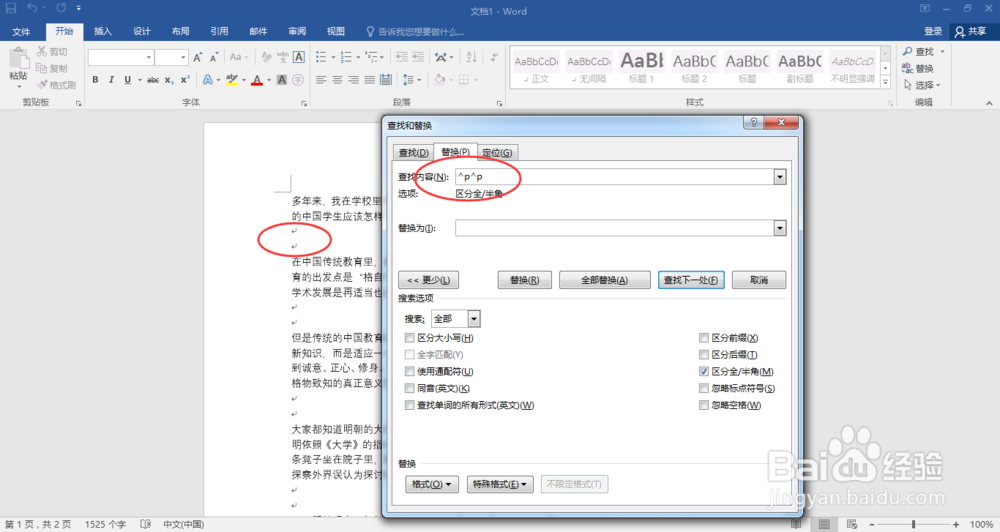Image resolution: width=1000 pixels, height=532 pixels.
Task: Click the text highlight color icon
Action: coord(232,80)
